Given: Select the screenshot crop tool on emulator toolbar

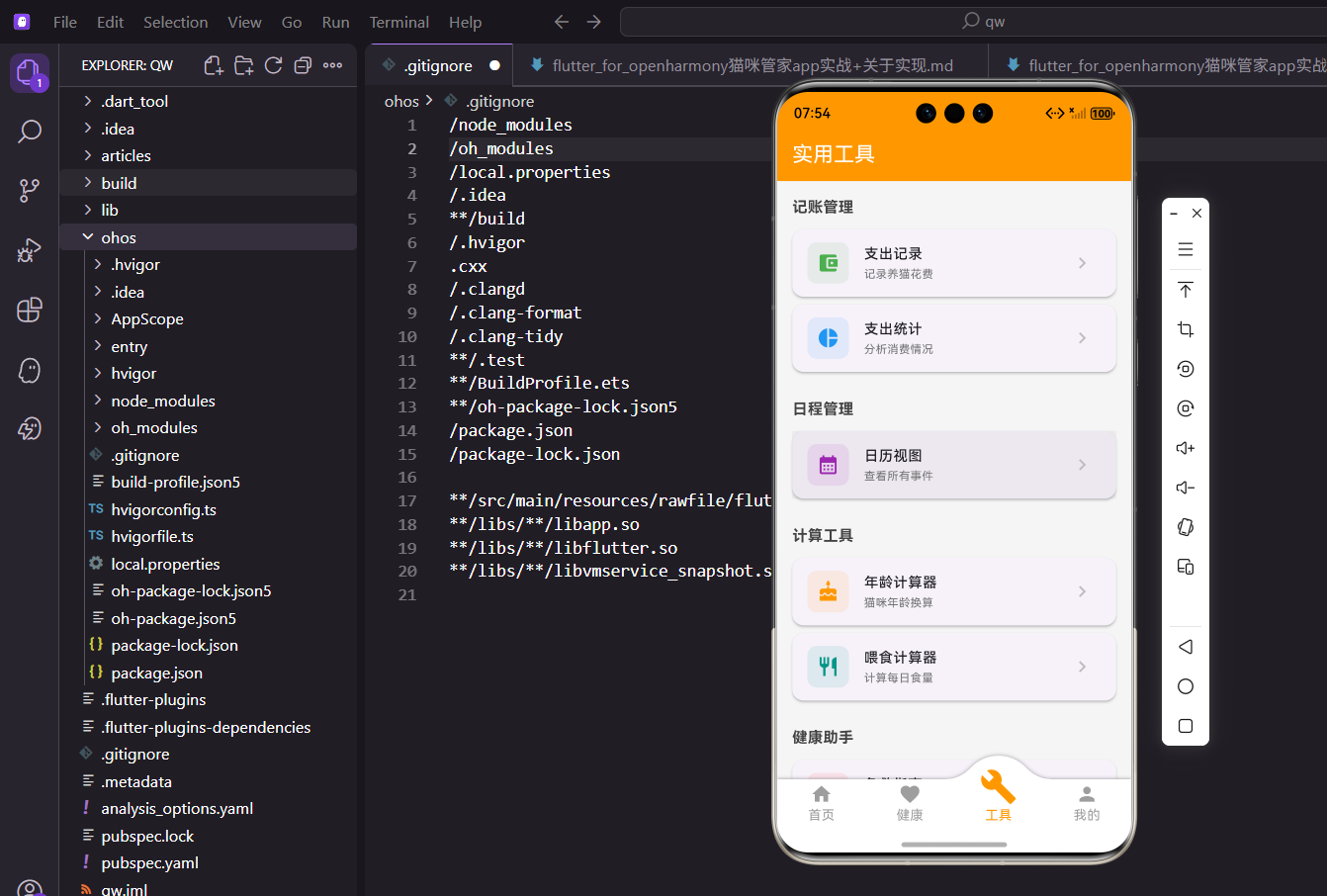Looking at the screenshot, I should pos(1185,329).
